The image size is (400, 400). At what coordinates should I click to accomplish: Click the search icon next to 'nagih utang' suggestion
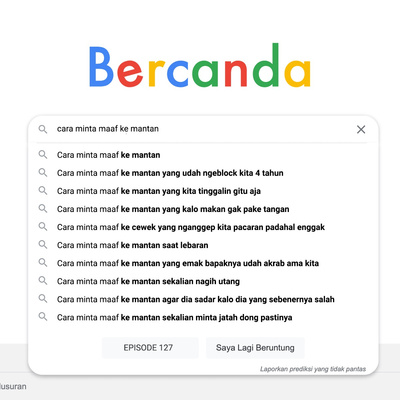point(43,280)
